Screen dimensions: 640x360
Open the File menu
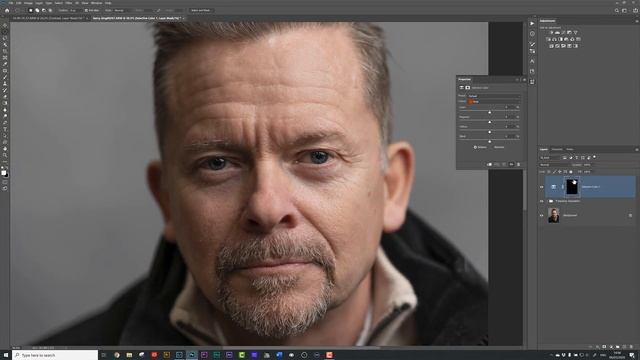[x=11, y=3]
